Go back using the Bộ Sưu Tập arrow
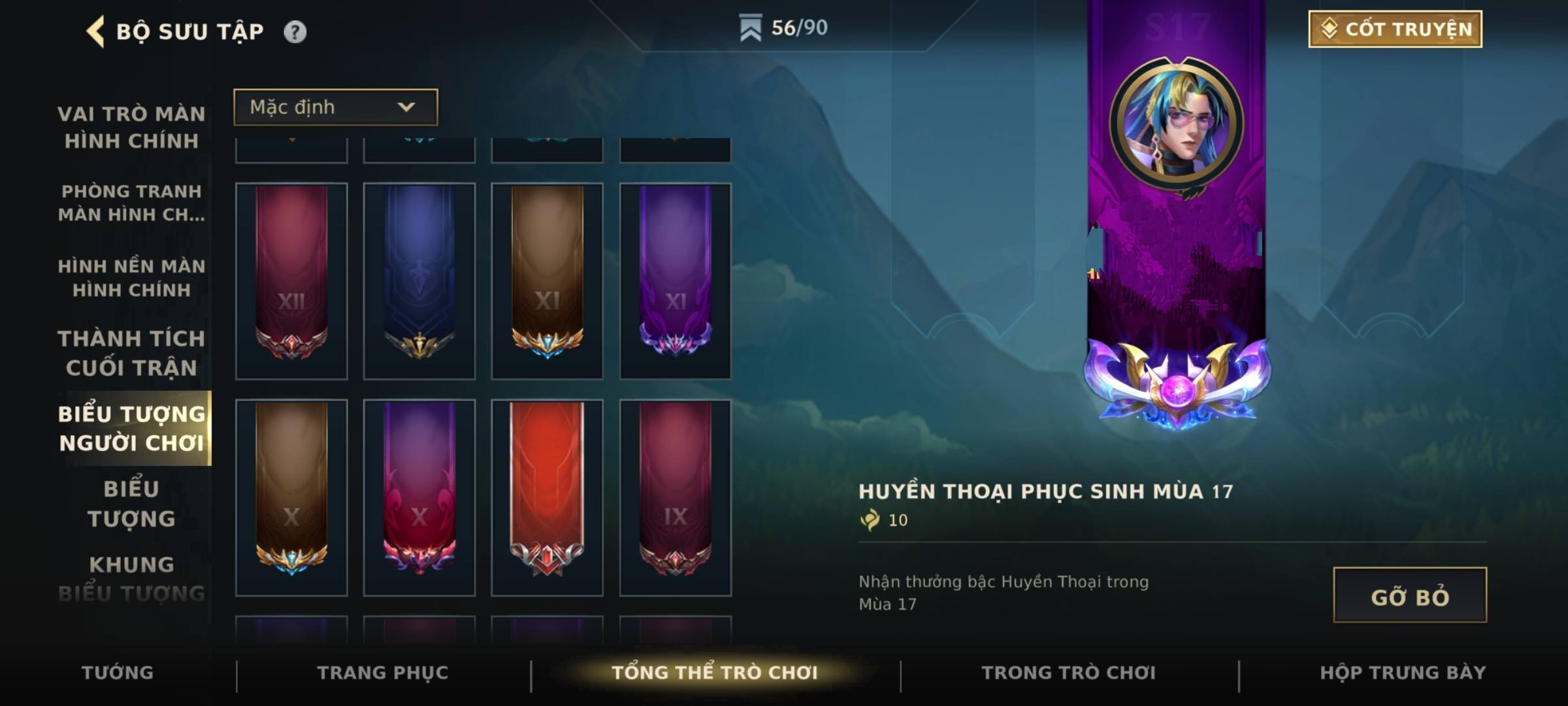 click(95, 31)
